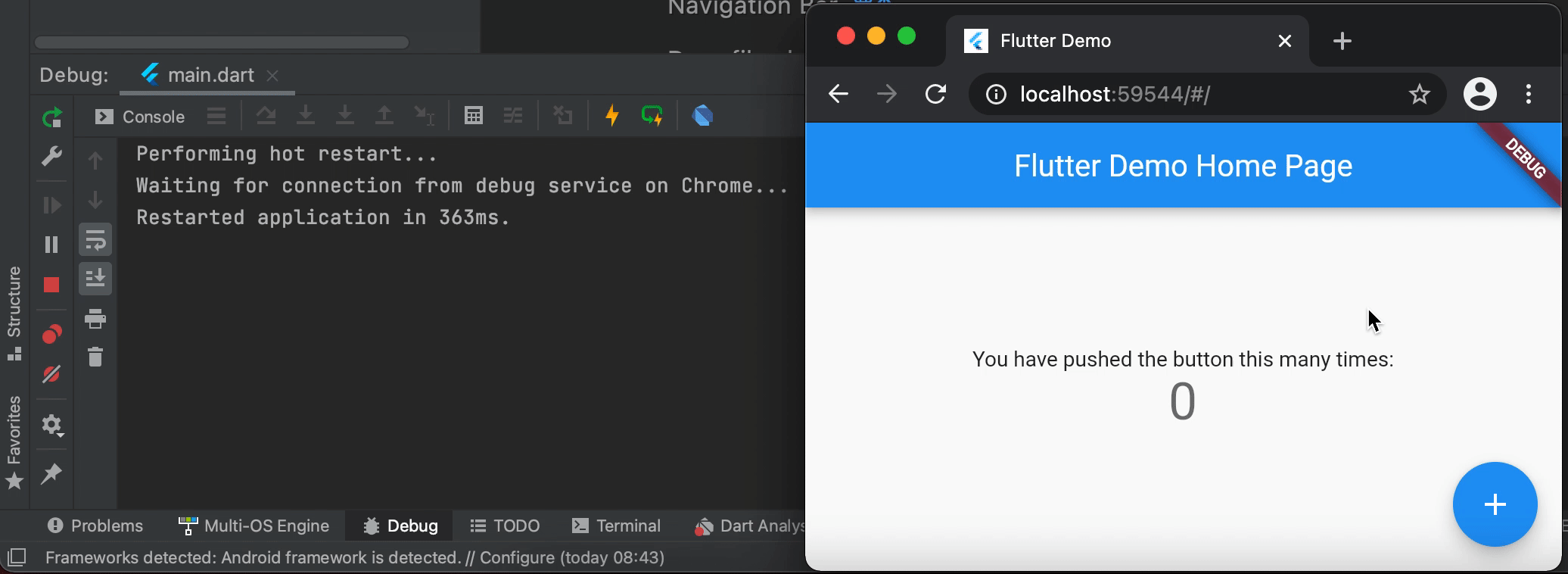Open Flutter DevTools via the blue Dart icon

[703, 116]
